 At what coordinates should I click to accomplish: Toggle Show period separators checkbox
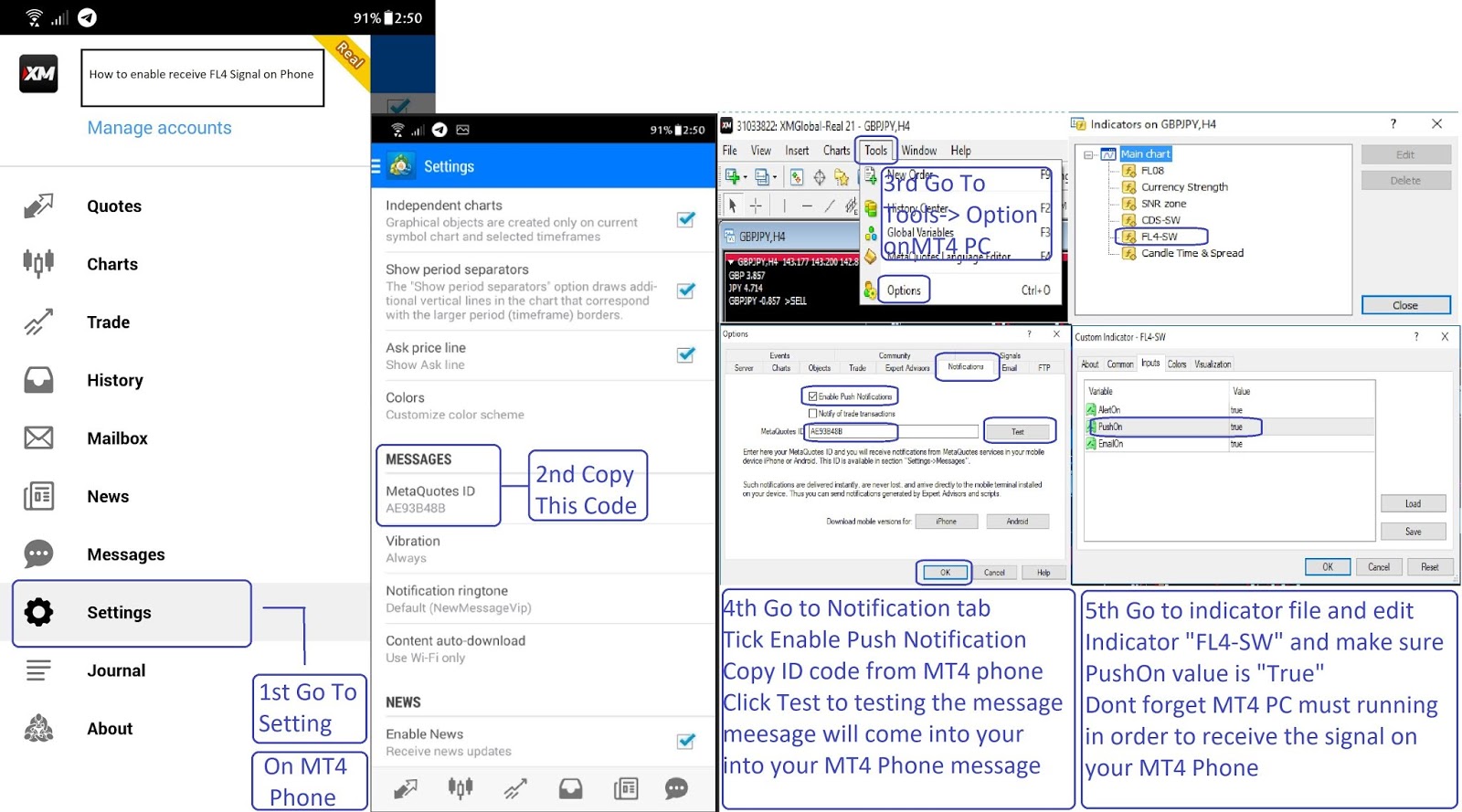coord(686,290)
